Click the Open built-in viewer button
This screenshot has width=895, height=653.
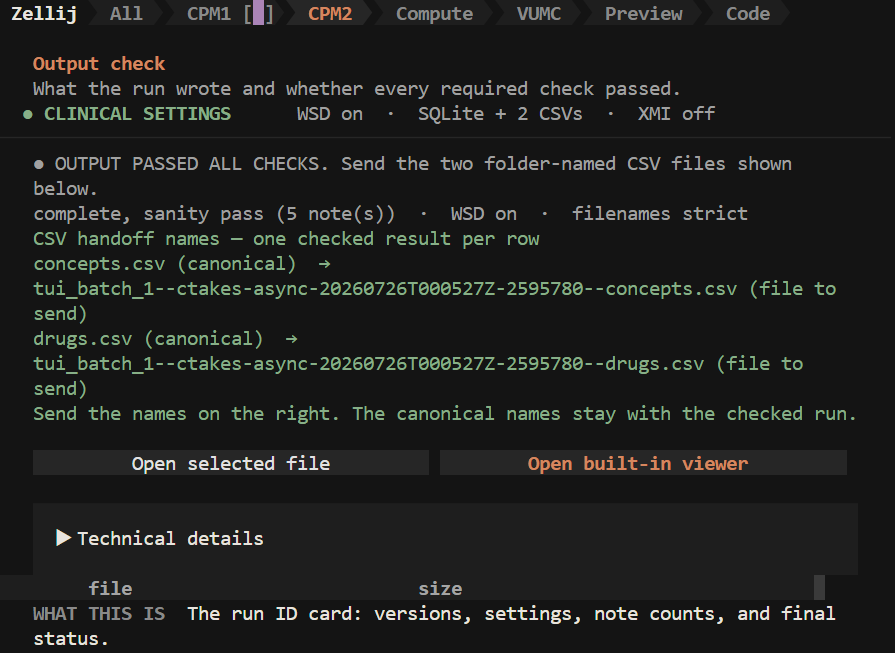[x=643, y=463]
